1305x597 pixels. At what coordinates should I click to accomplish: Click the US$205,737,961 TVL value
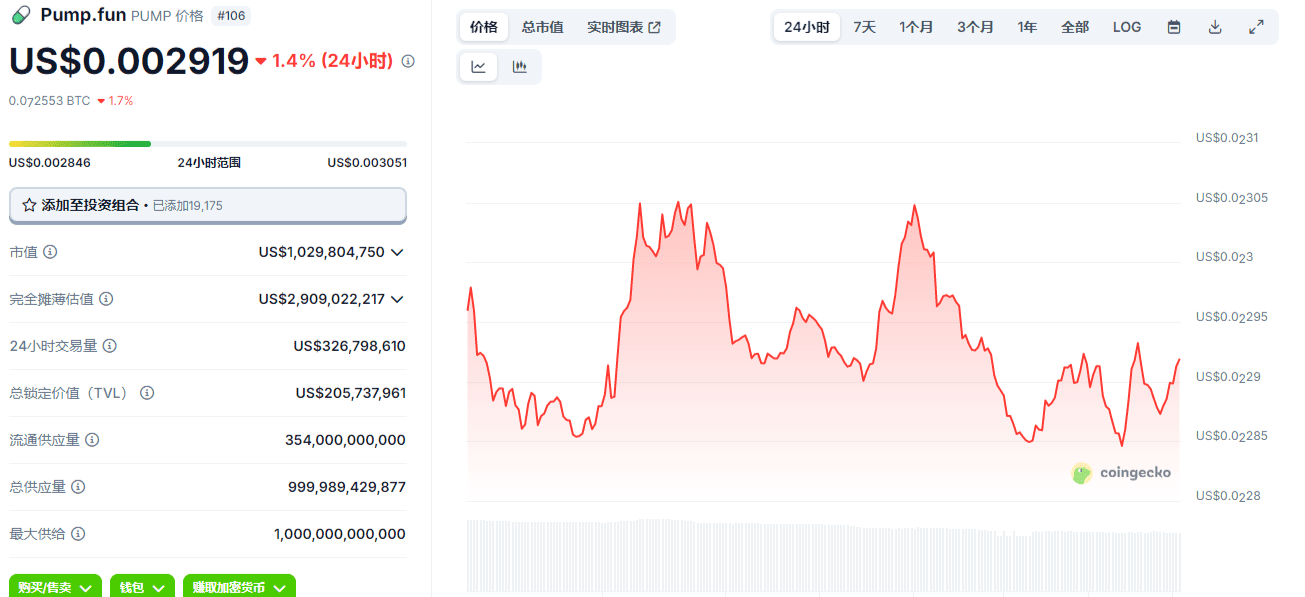point(351,393)
